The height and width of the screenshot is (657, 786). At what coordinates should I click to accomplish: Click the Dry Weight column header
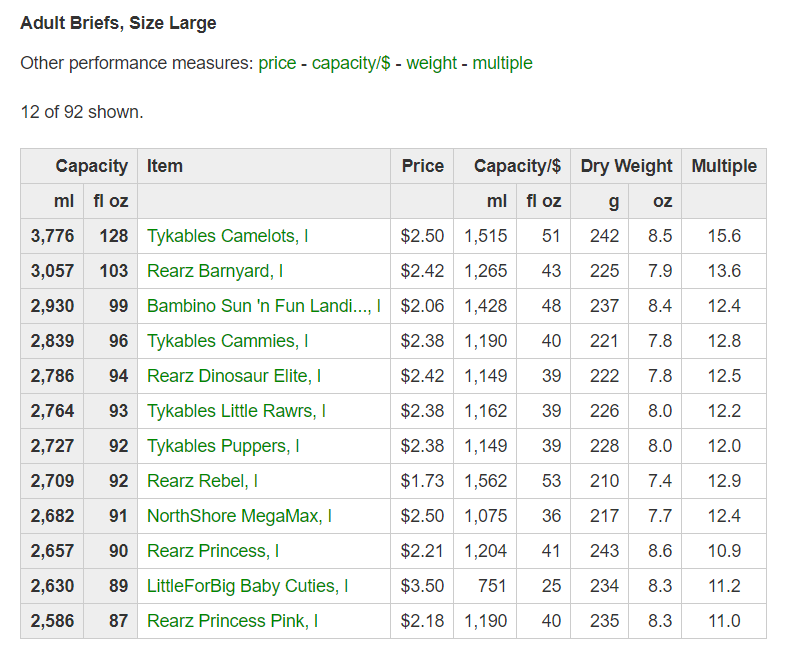tap(626, 166)
